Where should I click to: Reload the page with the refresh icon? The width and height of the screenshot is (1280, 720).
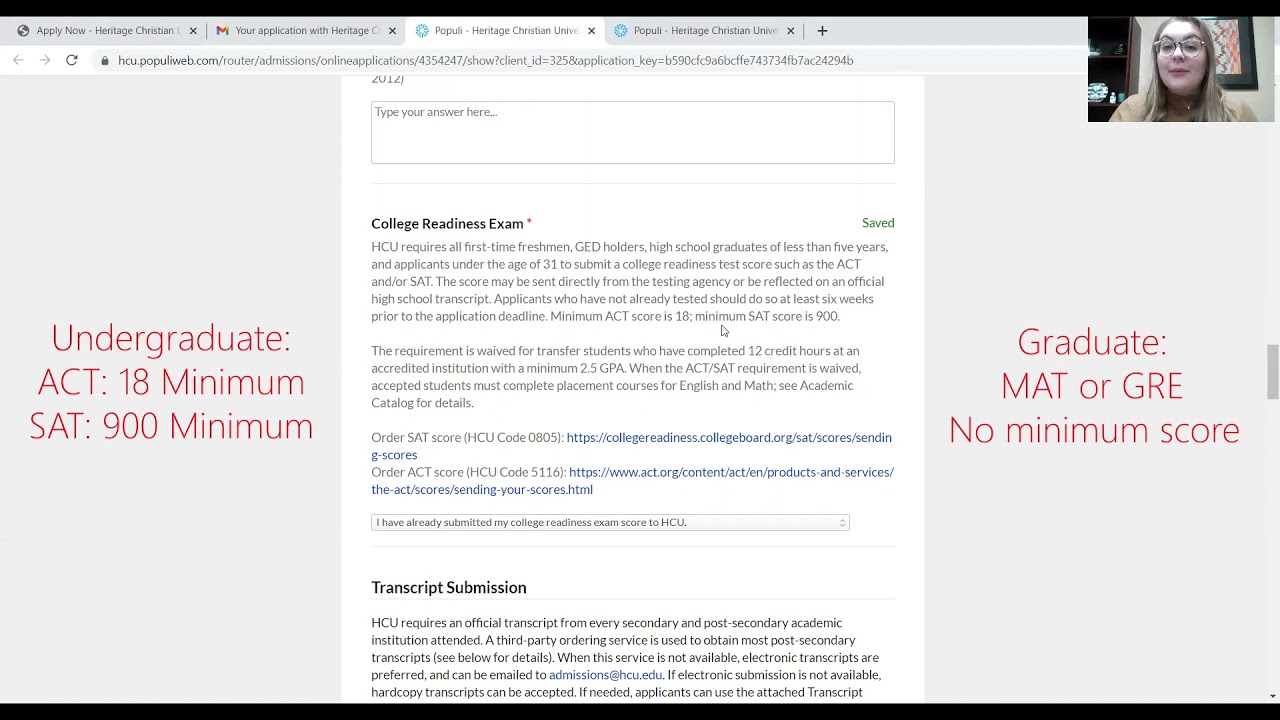[72, 60]
